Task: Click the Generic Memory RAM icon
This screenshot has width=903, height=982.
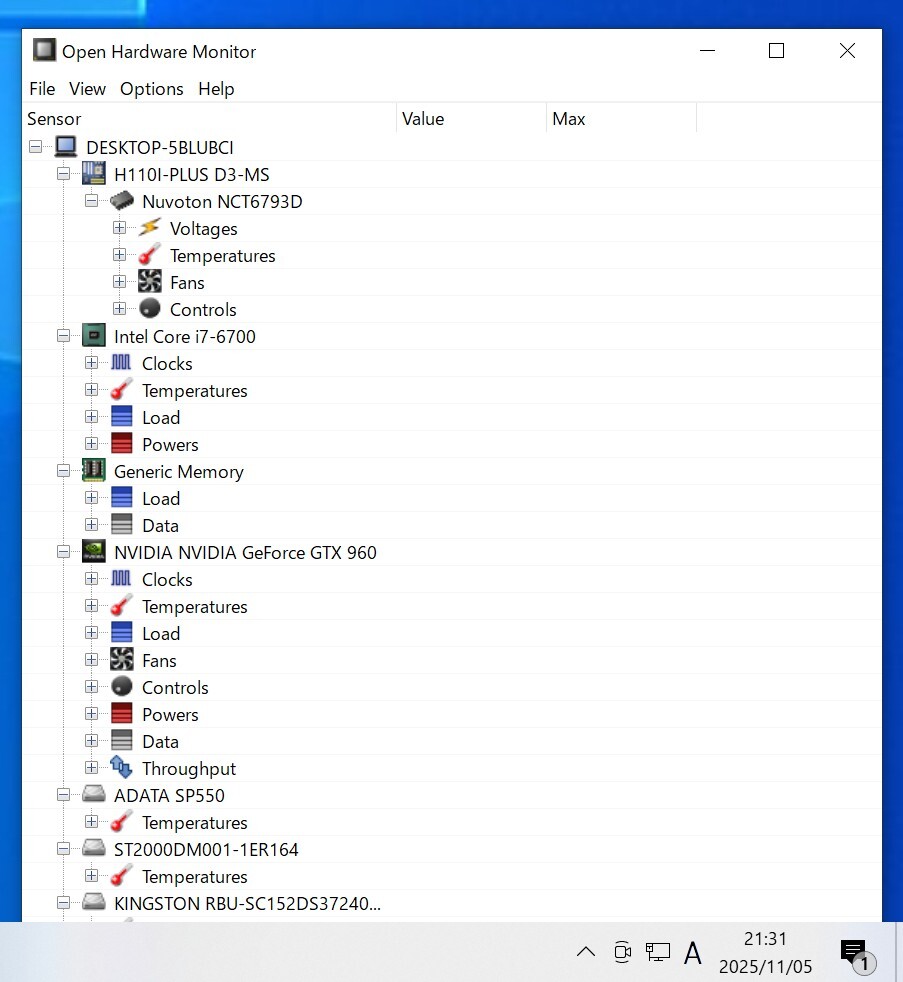Action: pyautogui.click(x=94, y=472)
